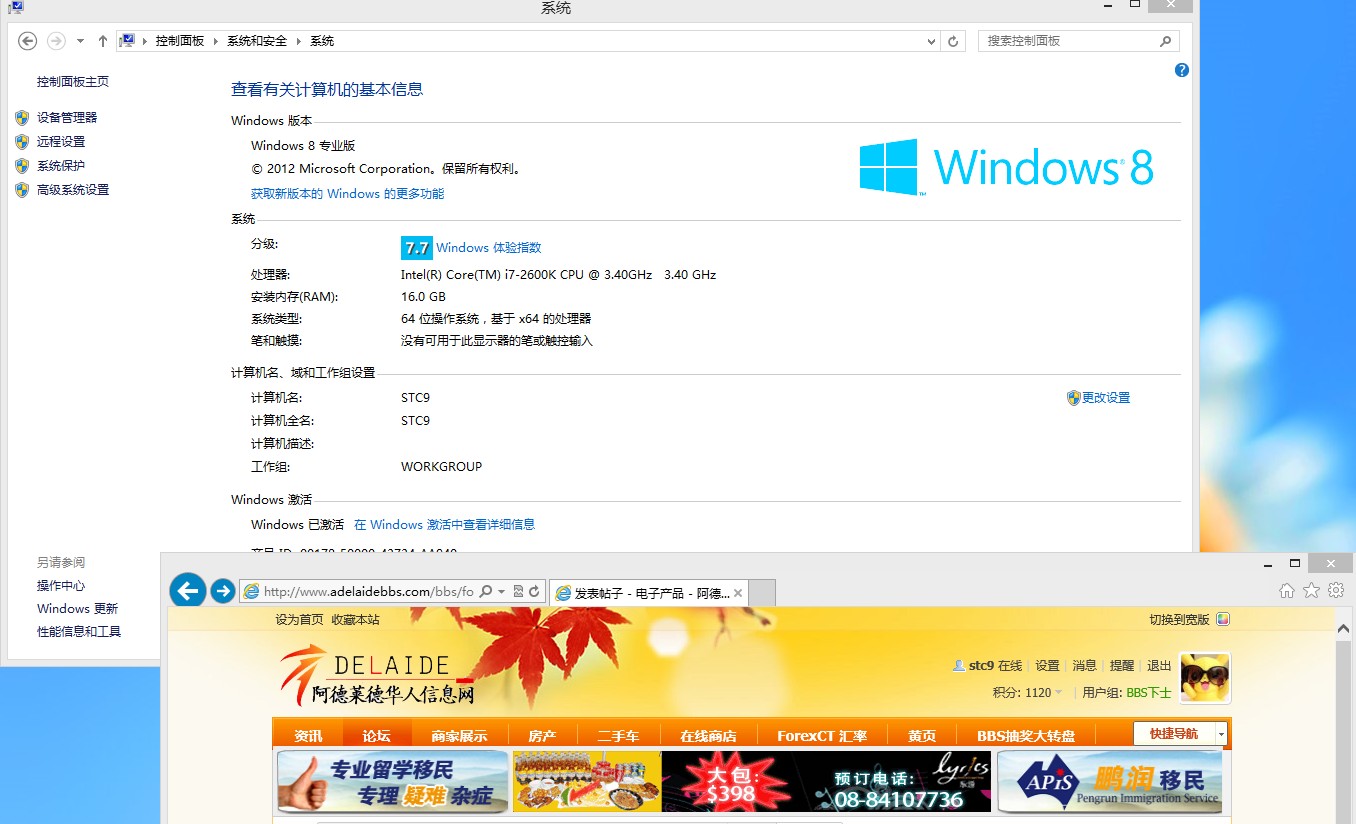Open the IE address bar dropdown arrow

click(501, 592)
